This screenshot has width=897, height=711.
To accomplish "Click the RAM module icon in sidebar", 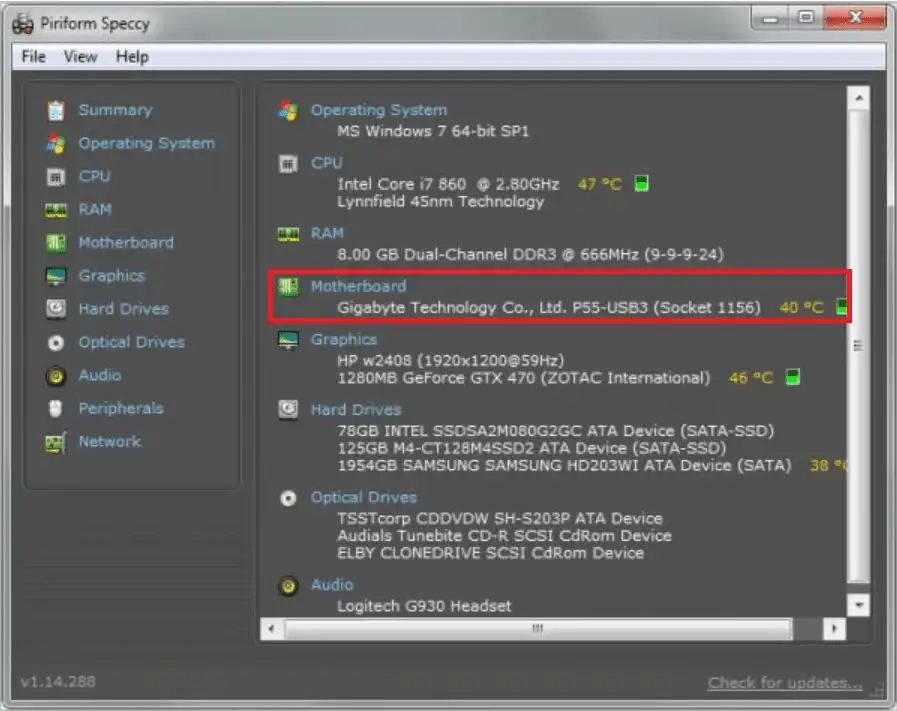I will click(56, 210).
